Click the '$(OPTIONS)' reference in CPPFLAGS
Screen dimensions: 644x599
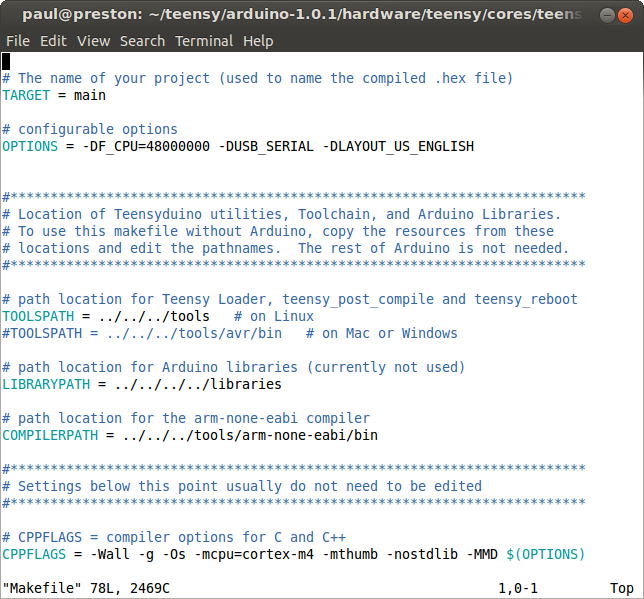point(545,555)
